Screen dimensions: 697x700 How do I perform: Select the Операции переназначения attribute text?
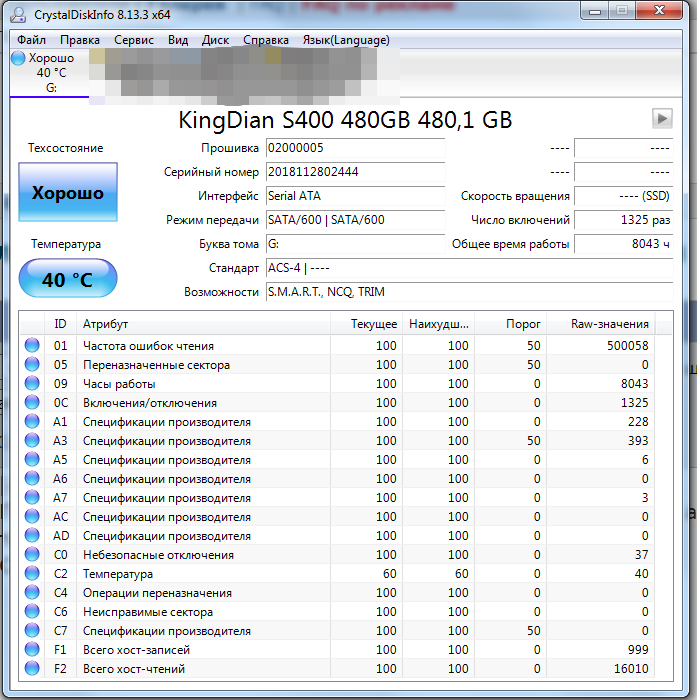click(157, 593)
